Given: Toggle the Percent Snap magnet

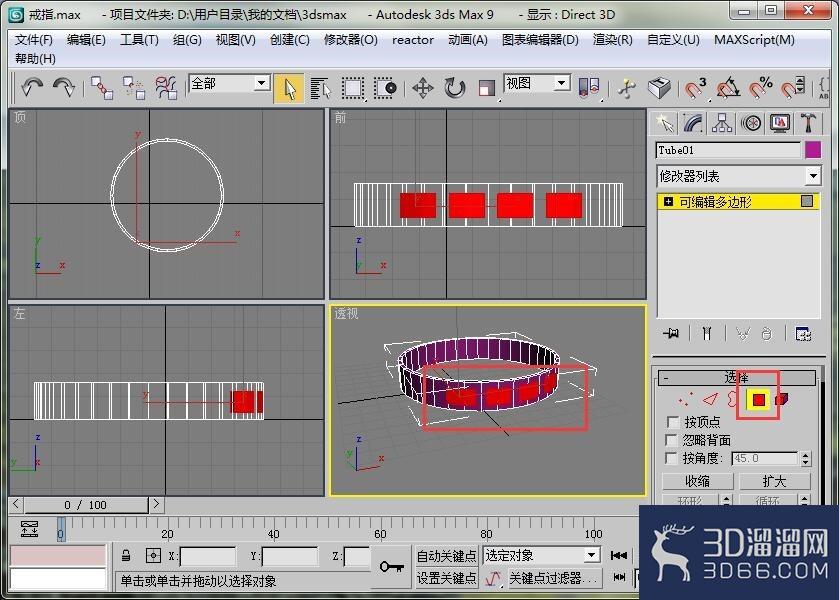Looking at the screenshot, I should click(x=760, y=88).
